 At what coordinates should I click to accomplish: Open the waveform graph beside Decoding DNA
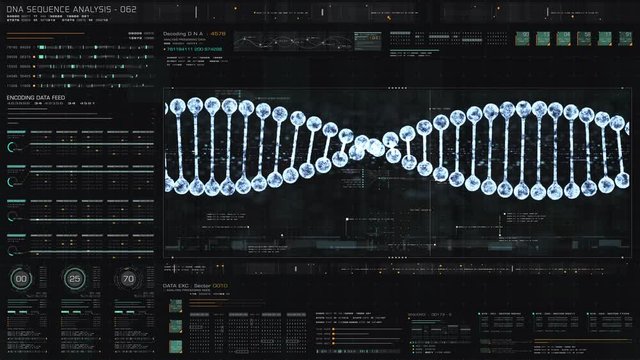293,42
